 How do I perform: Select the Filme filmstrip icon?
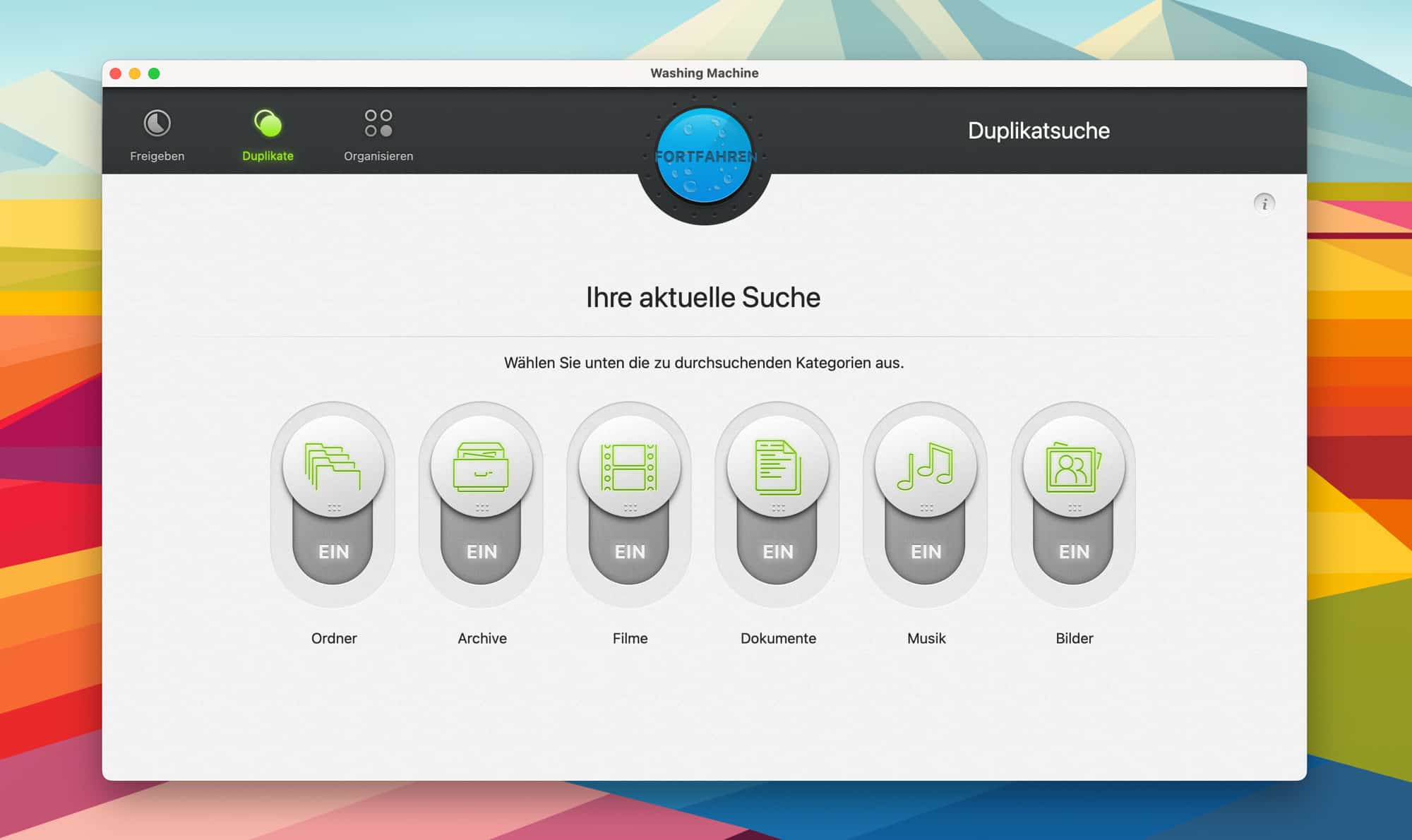click(630, 466)
